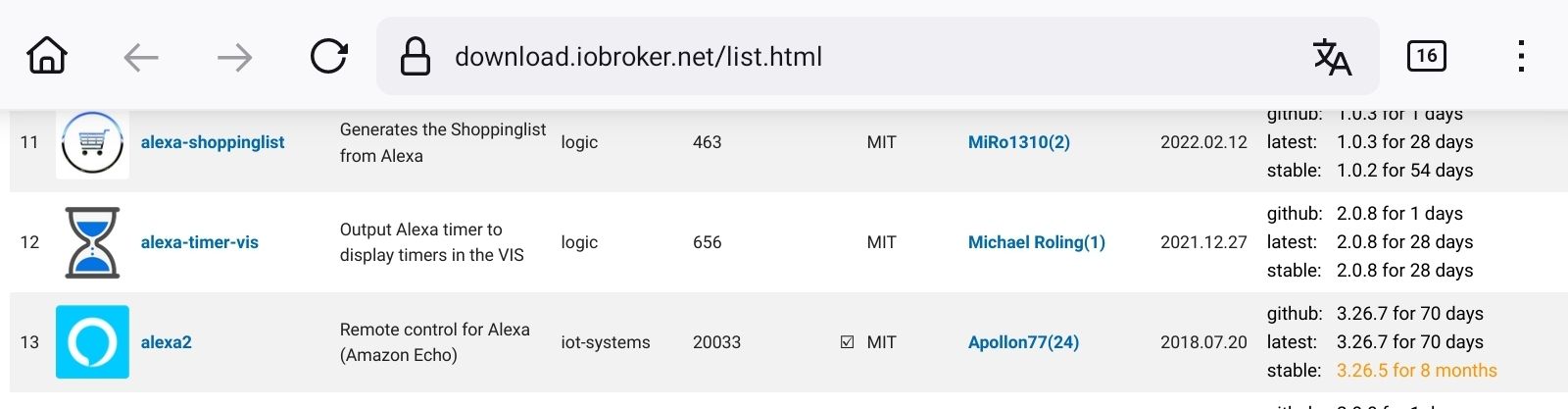This screenshot has height=409, width=1568.
Task: Go forward to the next page
Action: coord(234,57)
